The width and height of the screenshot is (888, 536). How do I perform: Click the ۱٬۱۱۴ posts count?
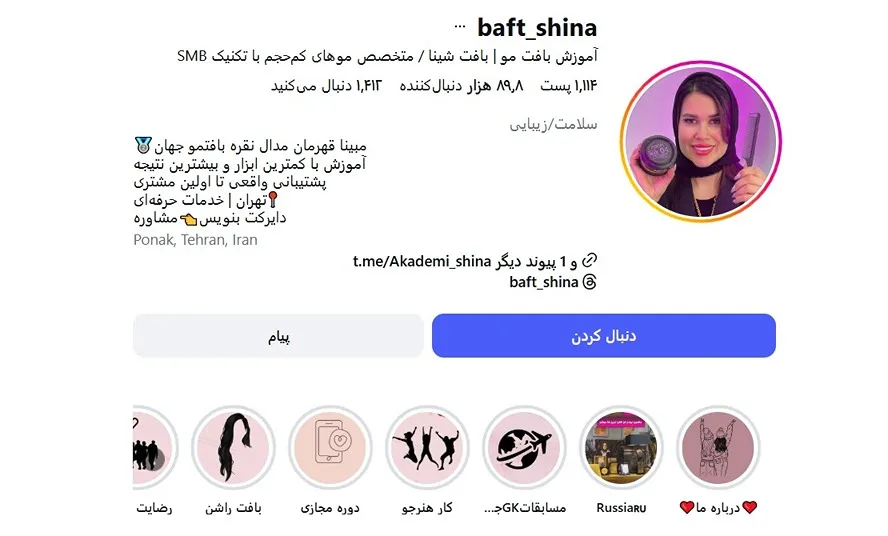(569, 86)
